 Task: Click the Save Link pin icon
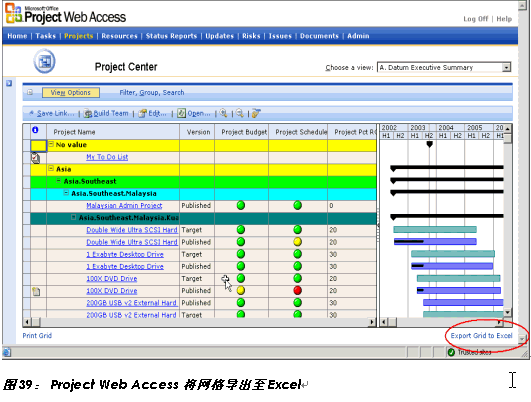point(31,113)
